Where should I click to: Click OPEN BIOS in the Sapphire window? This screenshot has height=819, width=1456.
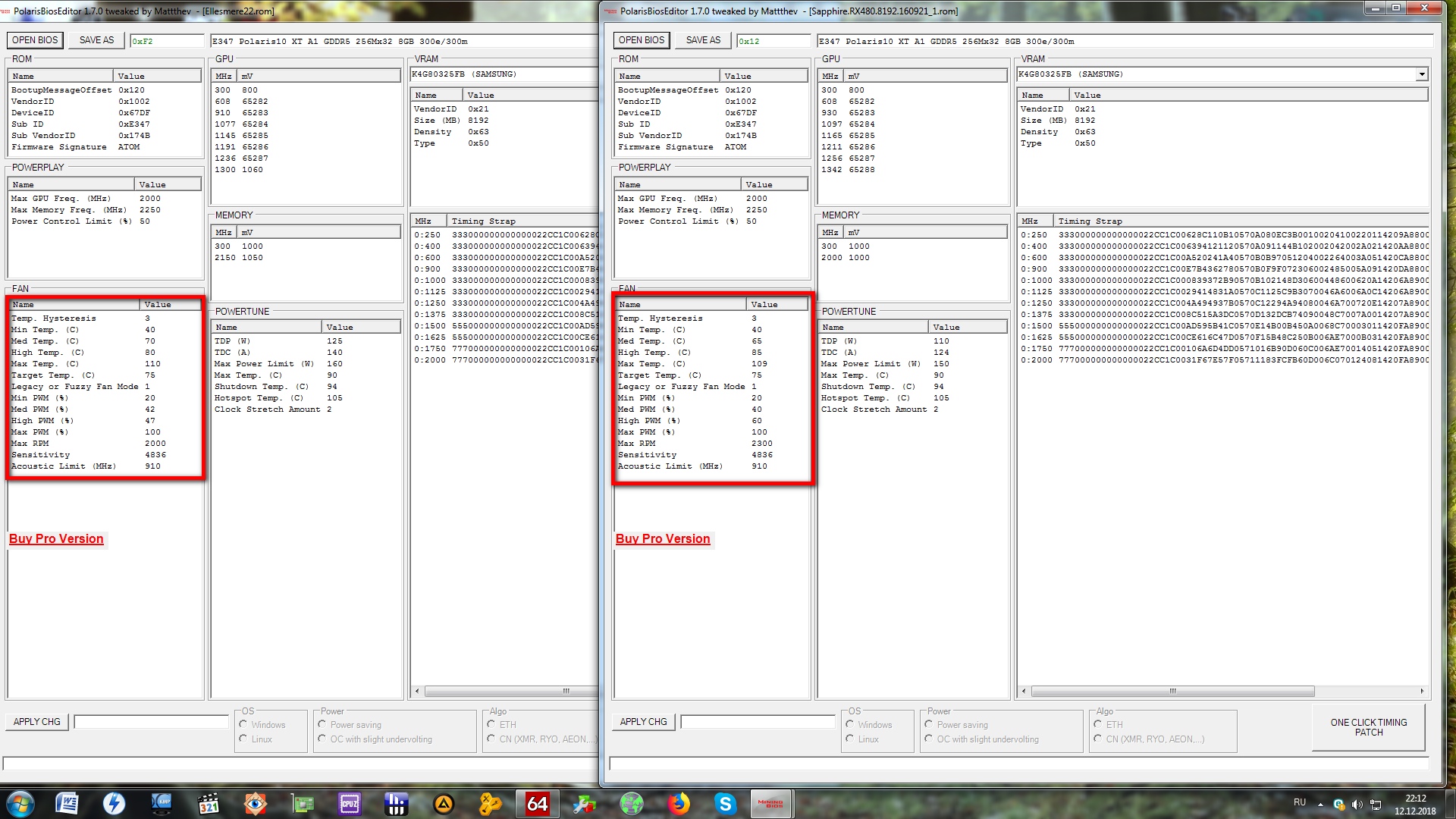pyautogui.click(x=641, y=40)
